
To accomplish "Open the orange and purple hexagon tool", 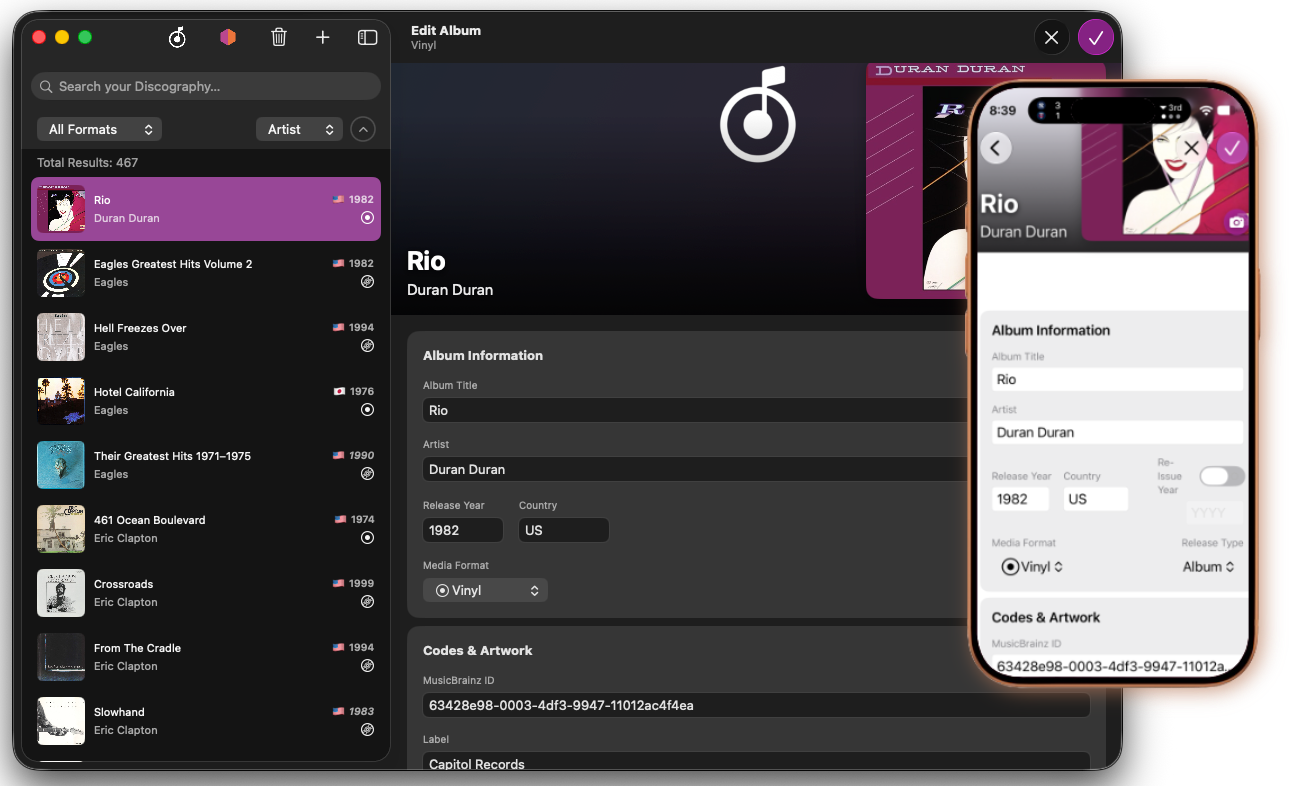I will click(x=228, y=37).
